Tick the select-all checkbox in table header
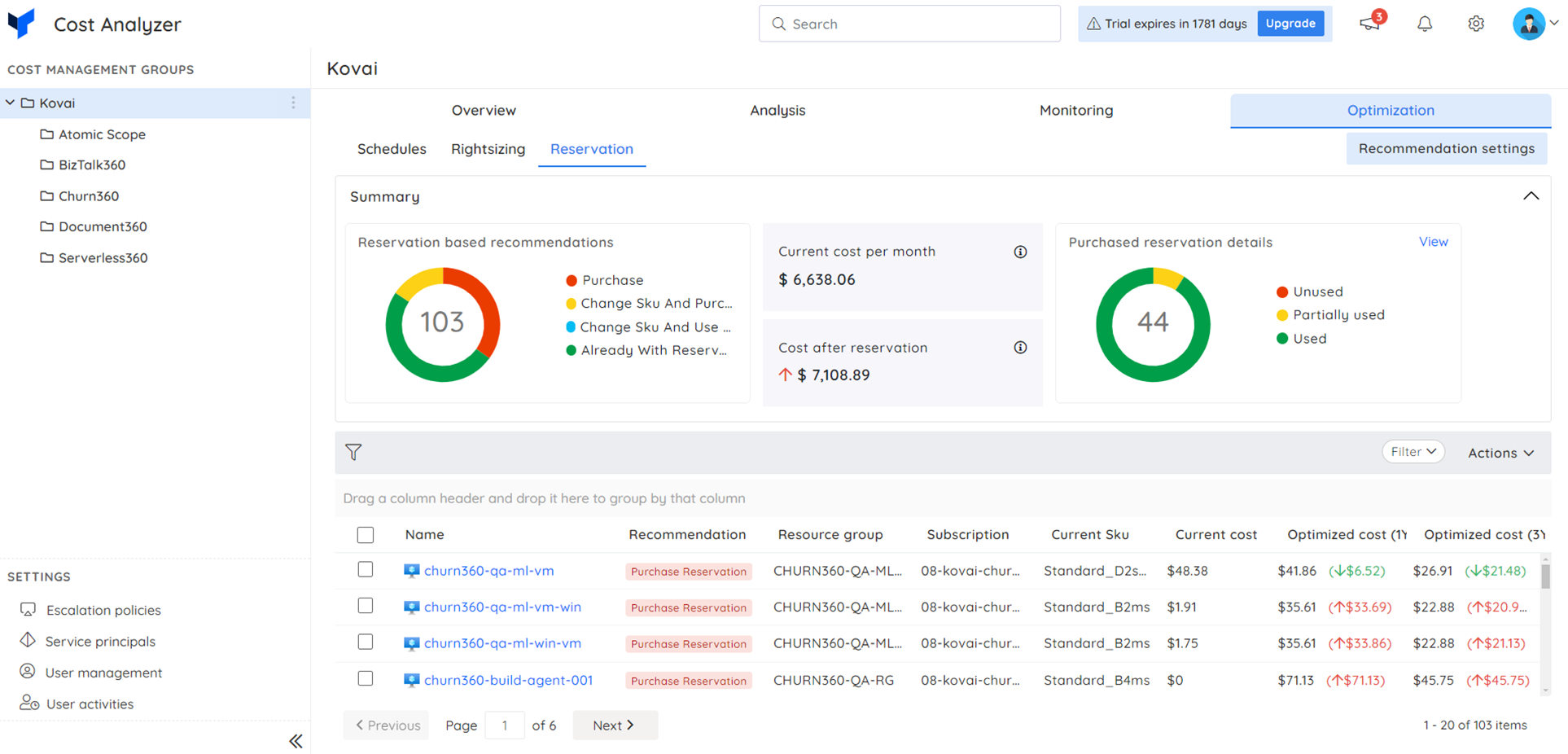Screen dimensions: 1568x754 tap(366, 535)
